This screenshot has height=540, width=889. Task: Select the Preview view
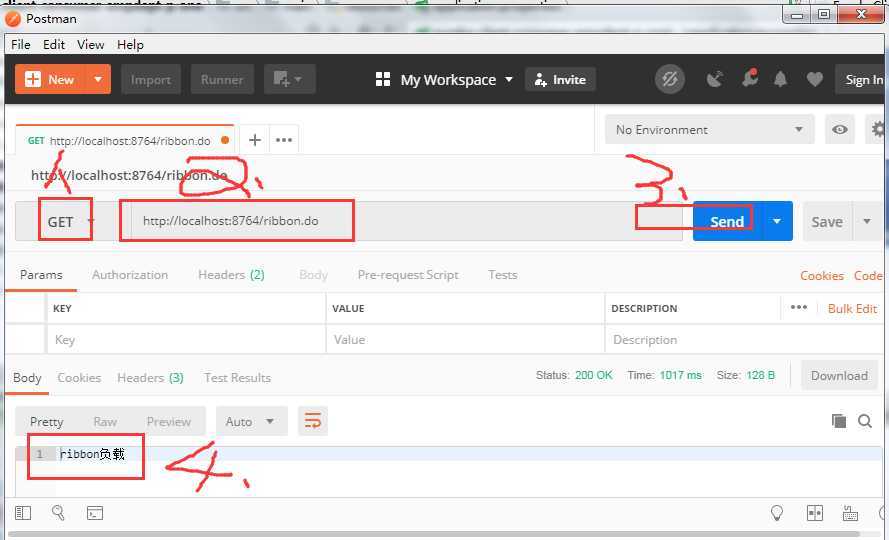(168, 421)
